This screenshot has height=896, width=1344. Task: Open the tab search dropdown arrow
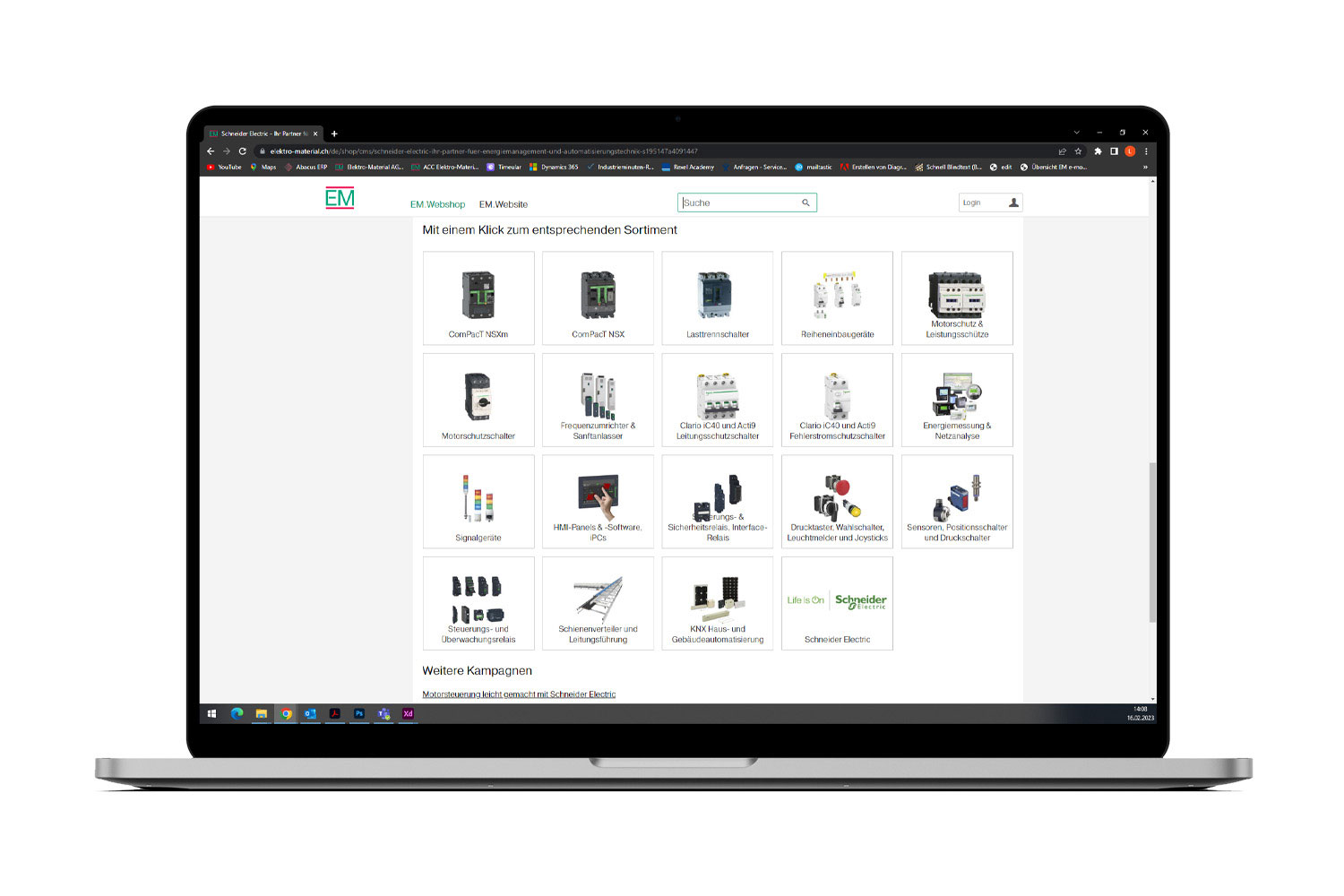pos(1076,133)
